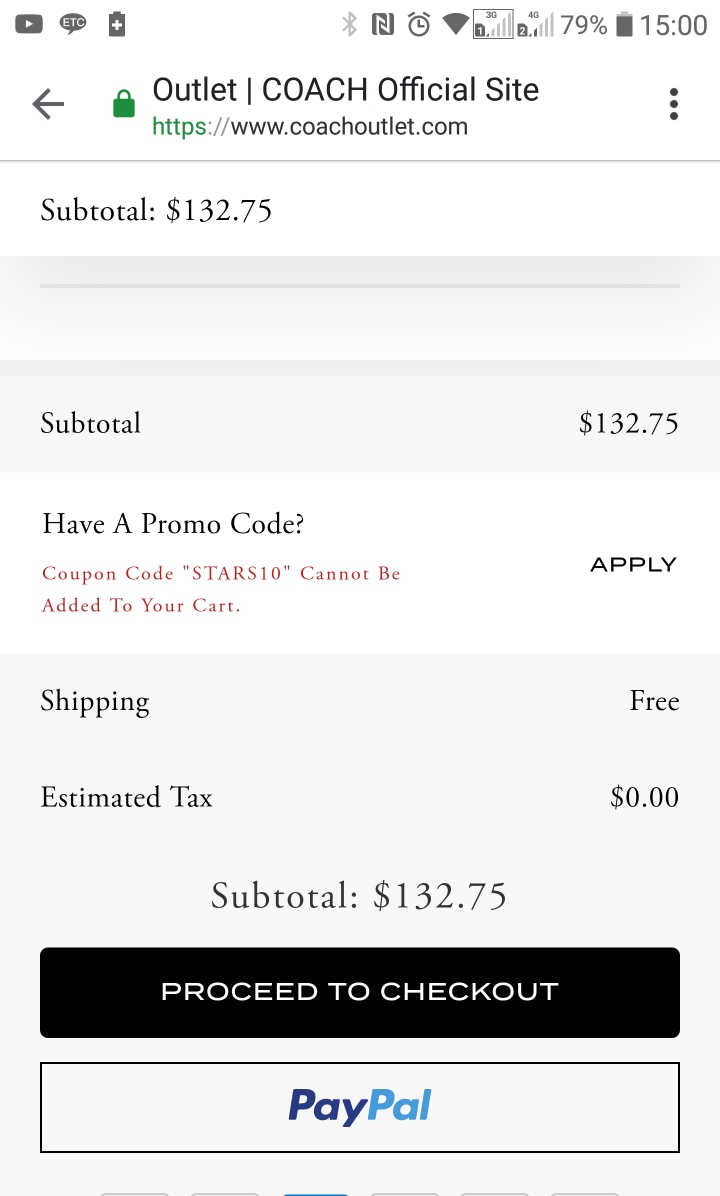Tap the Outlet | COACH Official Site title
The image size is (720, 1196).
[346, 90]
